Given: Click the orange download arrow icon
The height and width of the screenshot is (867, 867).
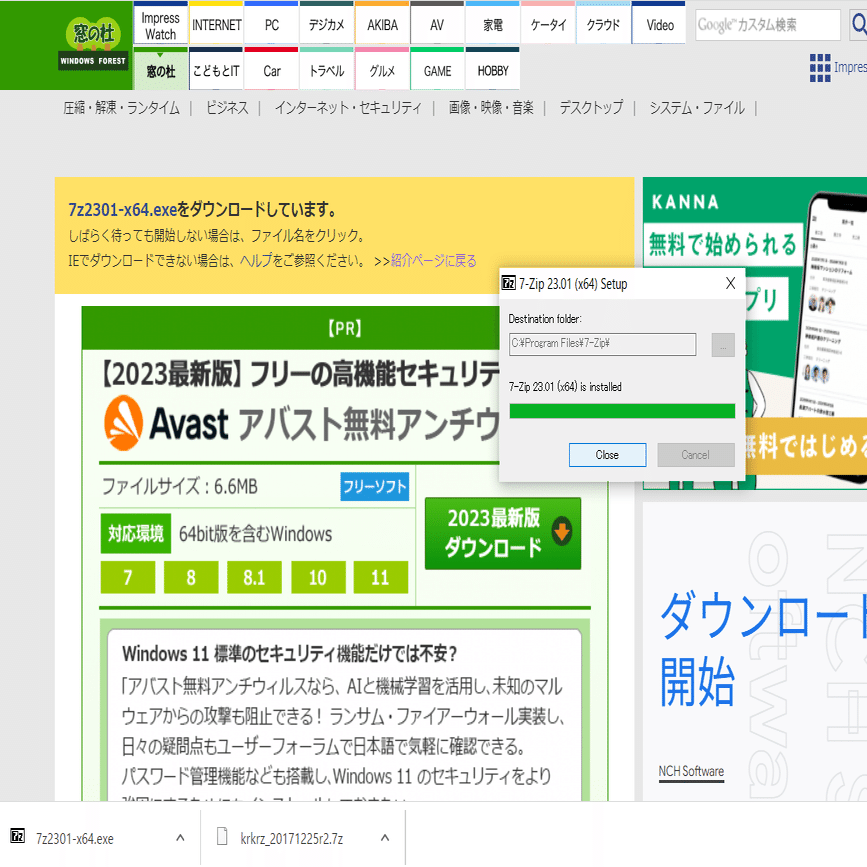Looking at the screenshot, I should (x=562, y=531).
